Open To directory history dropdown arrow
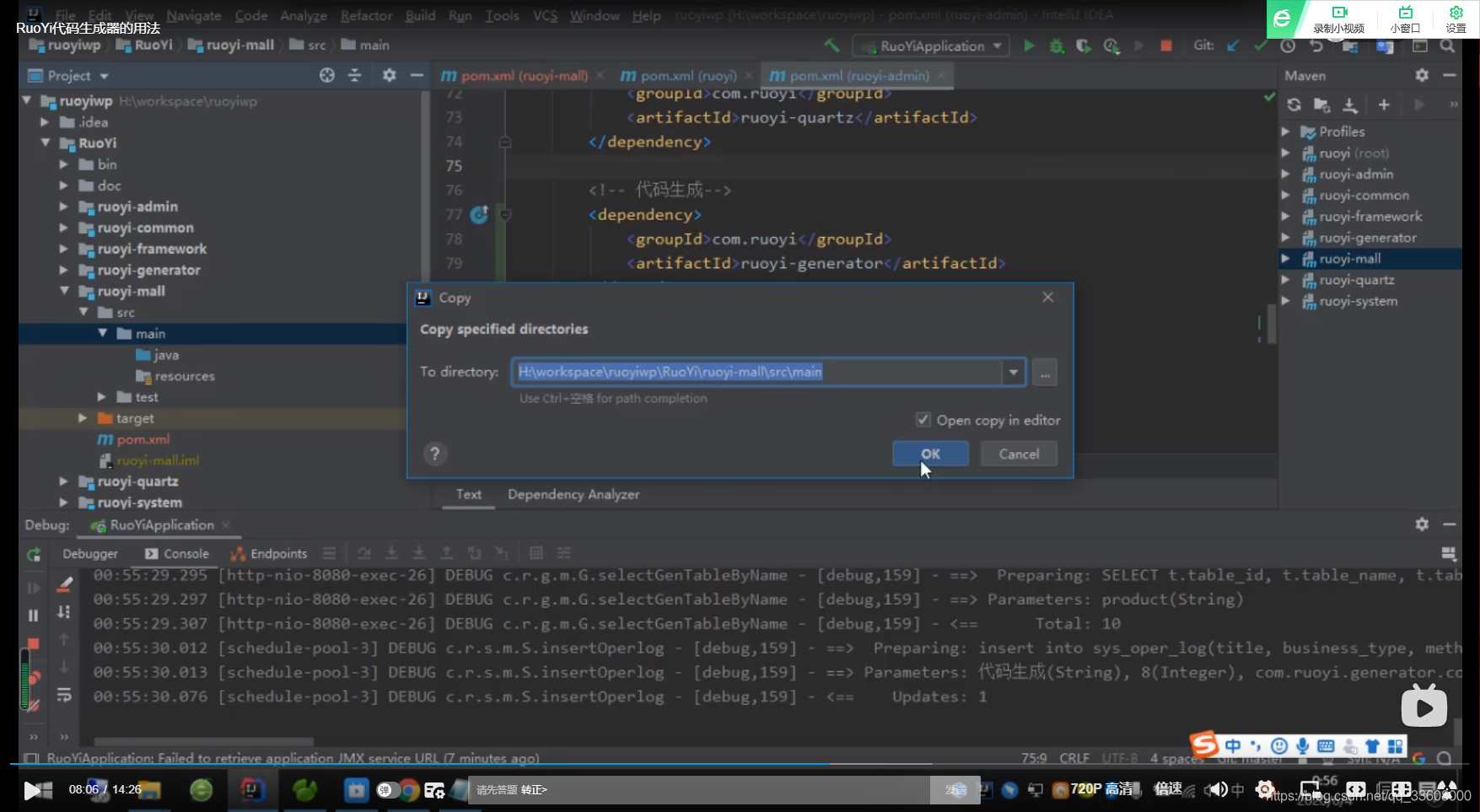 click(1013, 372)
